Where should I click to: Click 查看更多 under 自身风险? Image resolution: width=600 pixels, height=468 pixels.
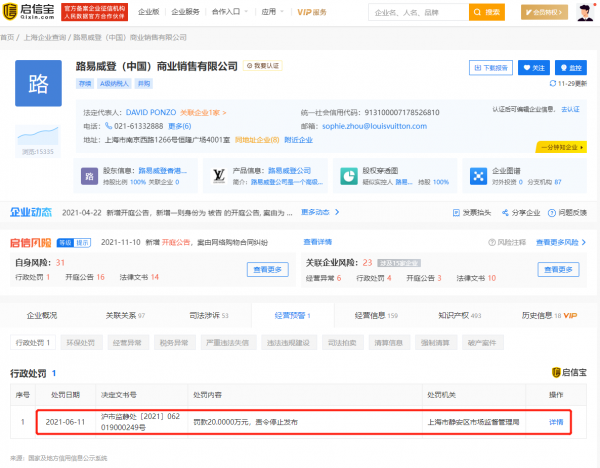pos(267,269)
